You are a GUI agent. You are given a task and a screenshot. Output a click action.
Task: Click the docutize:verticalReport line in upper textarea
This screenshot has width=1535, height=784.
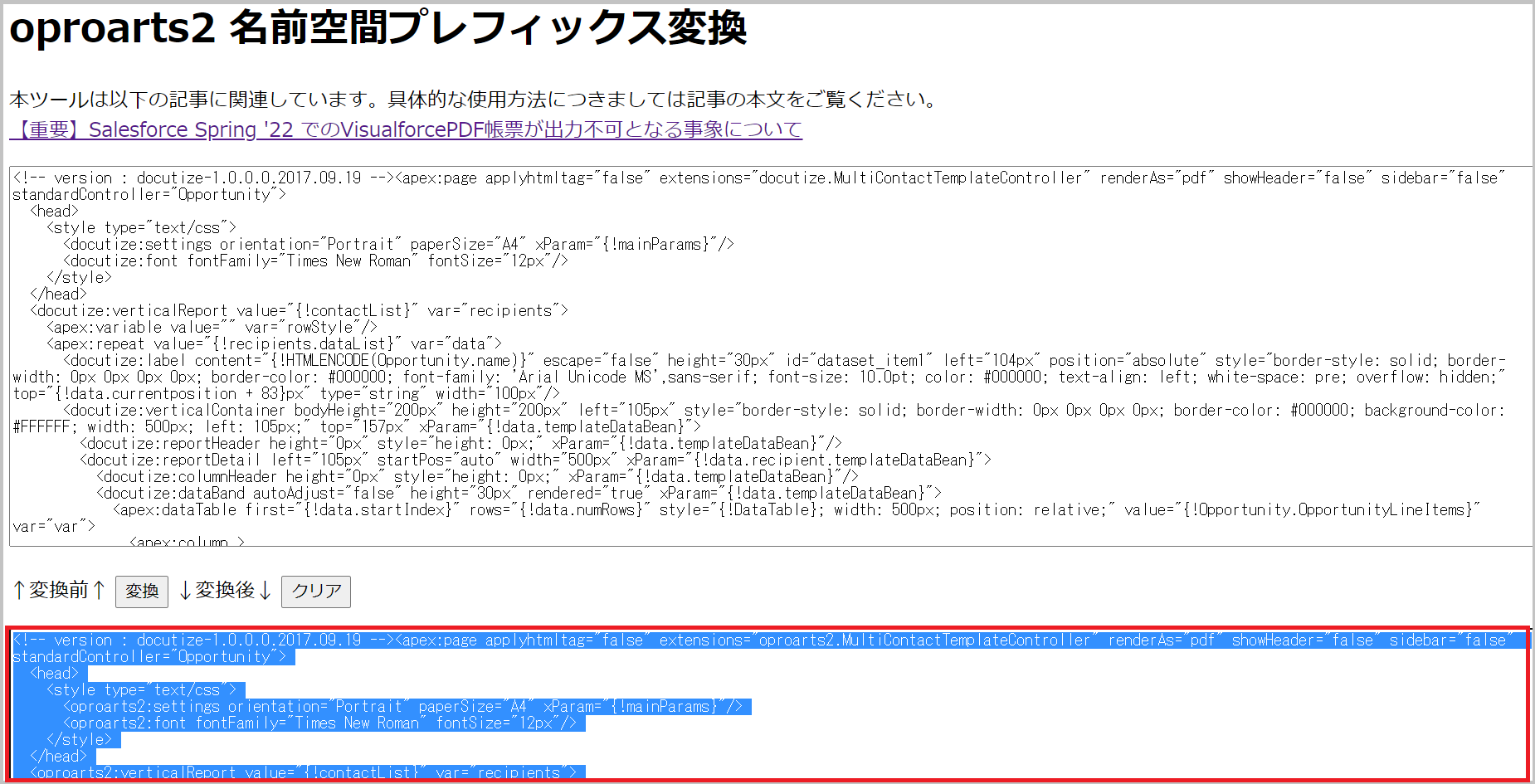point(299,310)
